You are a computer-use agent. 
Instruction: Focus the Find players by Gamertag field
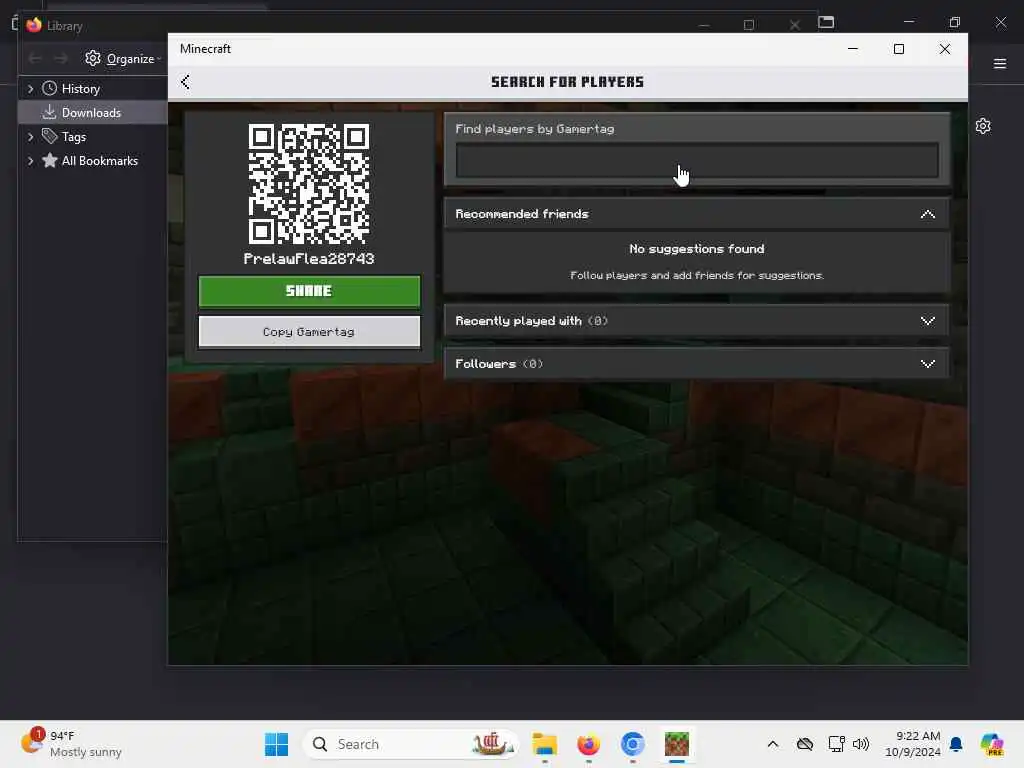697,160
